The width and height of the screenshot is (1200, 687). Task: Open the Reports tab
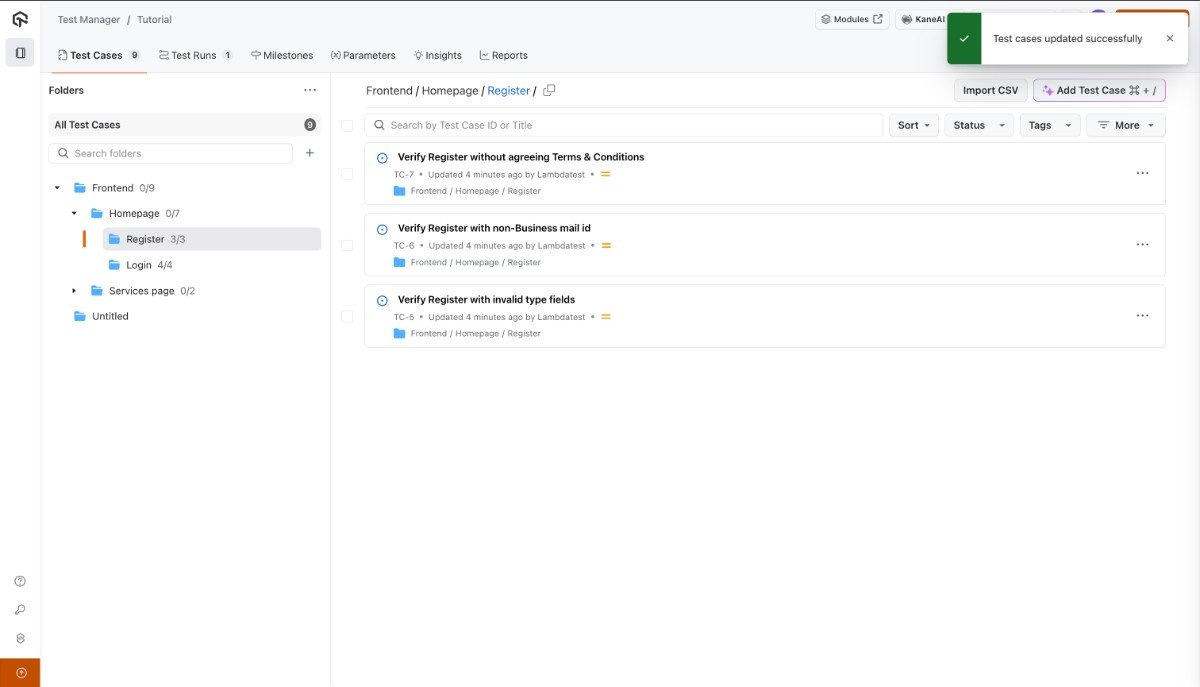(504, 55)
